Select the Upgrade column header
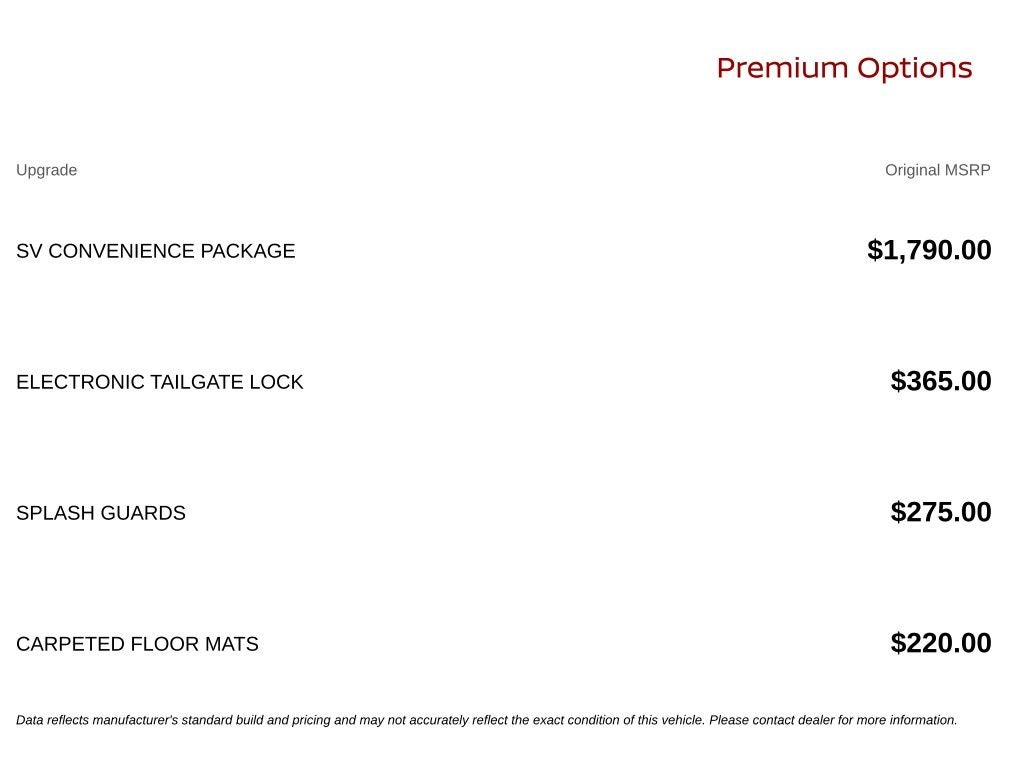1024x768 pixels. (x=46, y=170)
